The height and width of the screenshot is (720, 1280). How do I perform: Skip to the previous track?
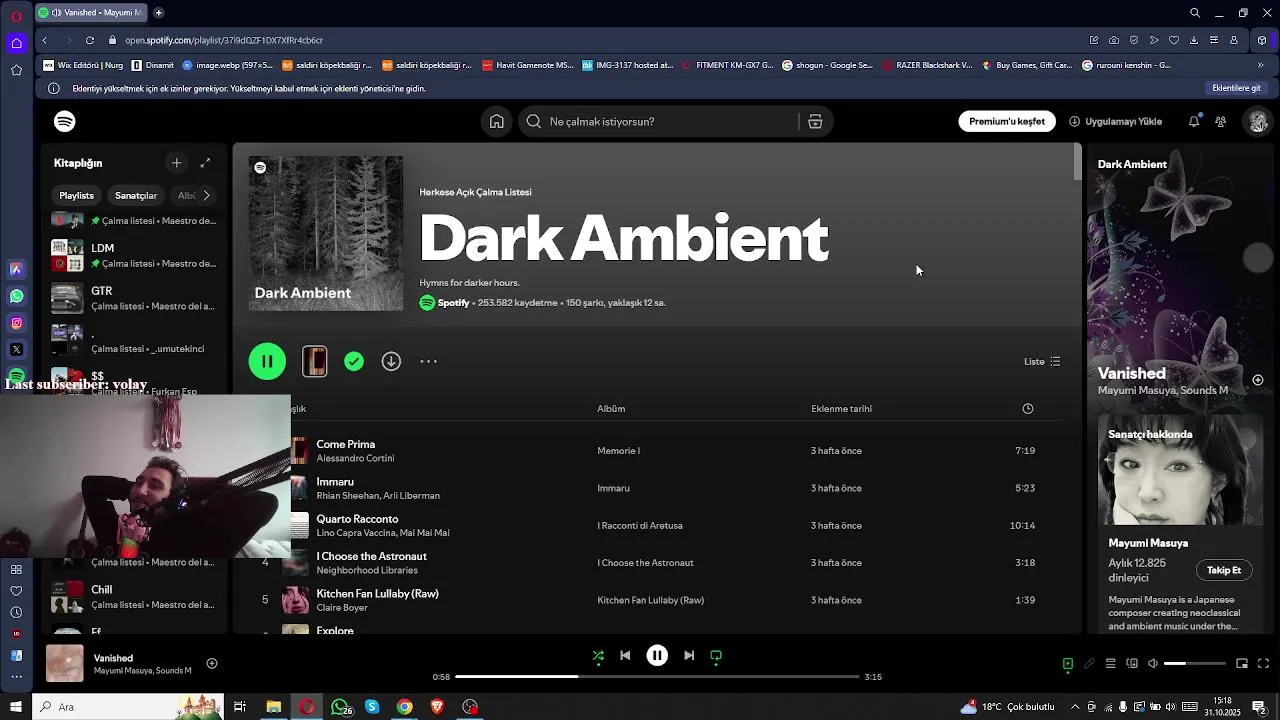click(x=625, y=656)
